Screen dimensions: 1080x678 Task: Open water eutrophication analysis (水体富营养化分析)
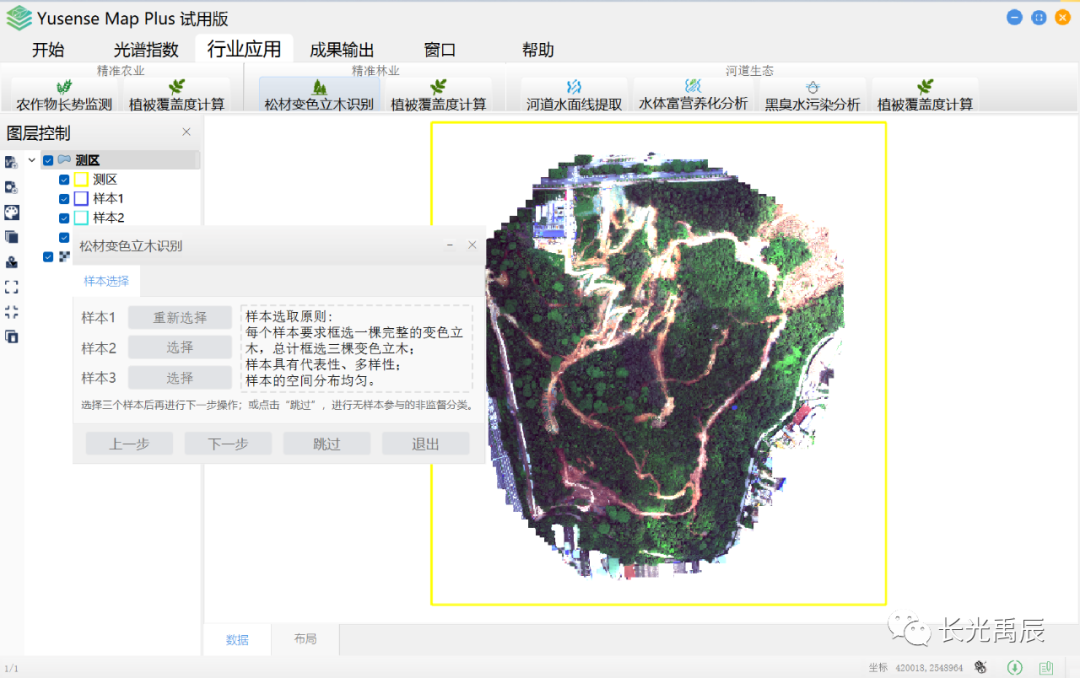point(693,96)
